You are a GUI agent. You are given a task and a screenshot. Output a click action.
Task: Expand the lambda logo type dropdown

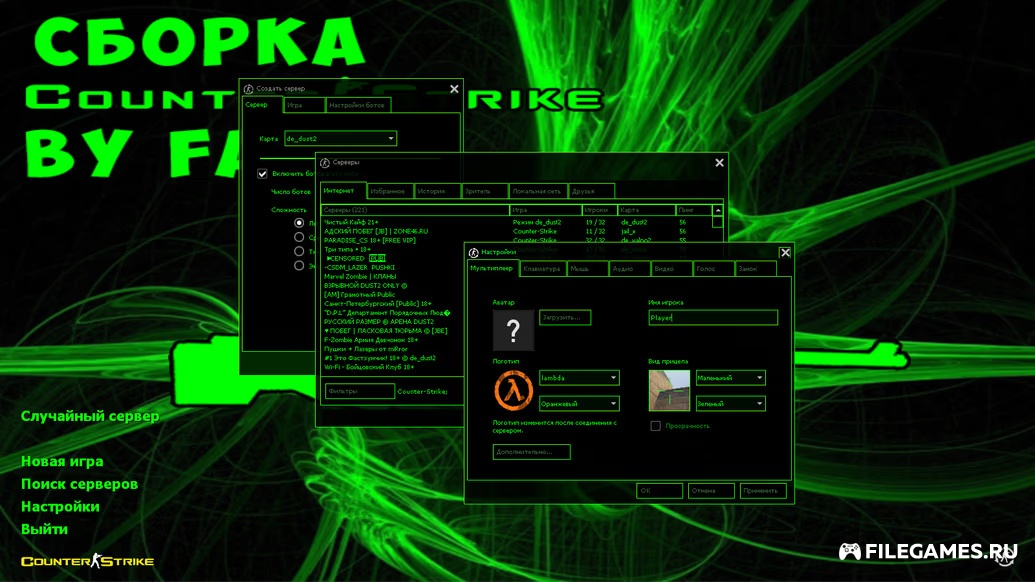(x=613, y=378)
